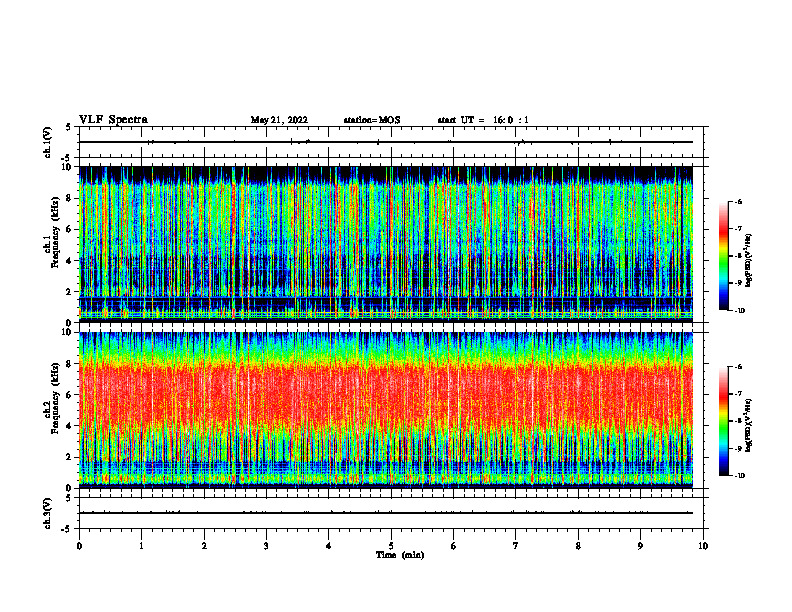This screenshot has width=792, height=612.
Task: Click time axis tick label '0'
Action: [79, 546]
